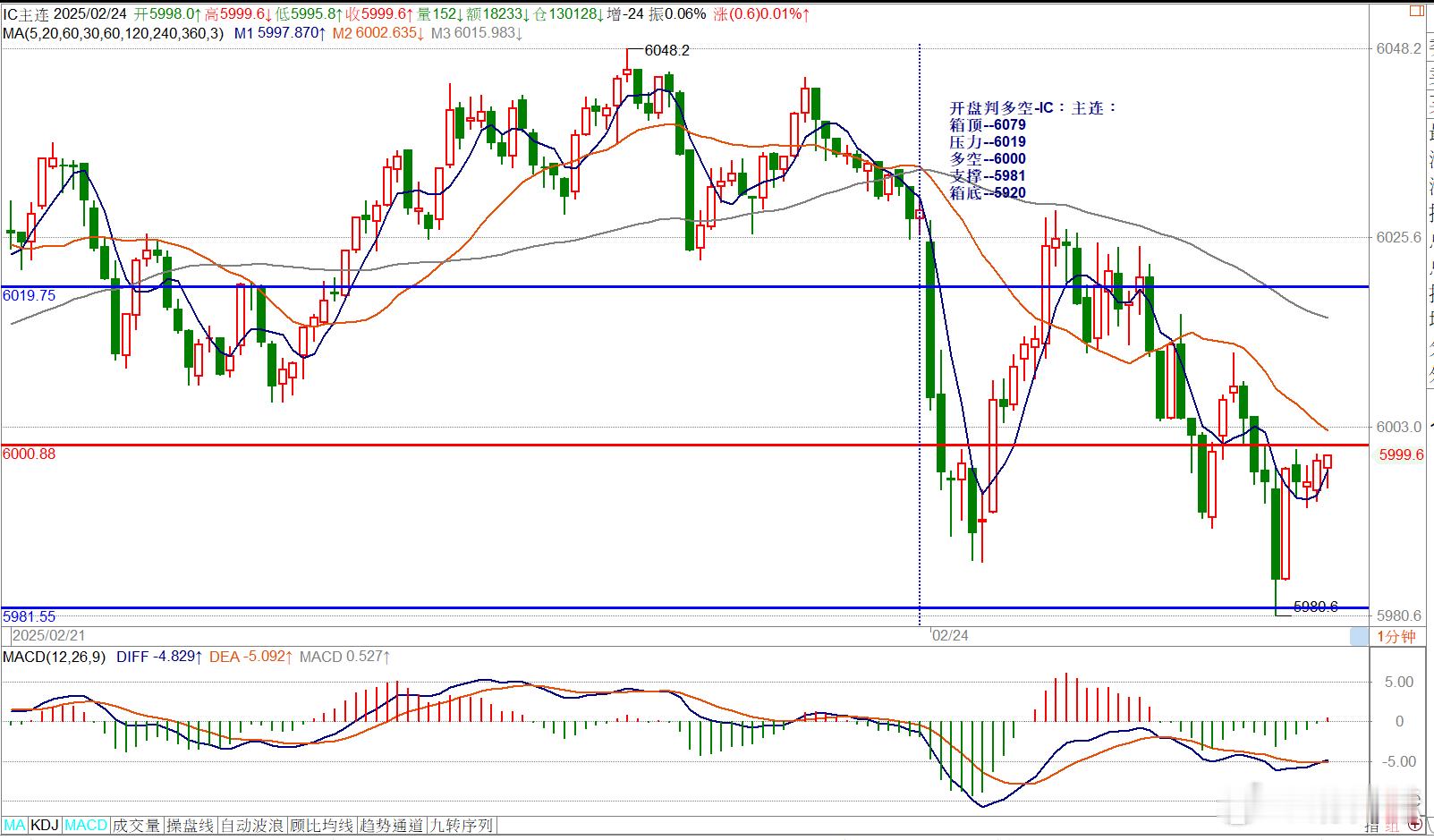Viewport: 1434px width, 840px height.
Task: Select the 趋势通道 indicator tab
Action: click(x=392, y=825)
